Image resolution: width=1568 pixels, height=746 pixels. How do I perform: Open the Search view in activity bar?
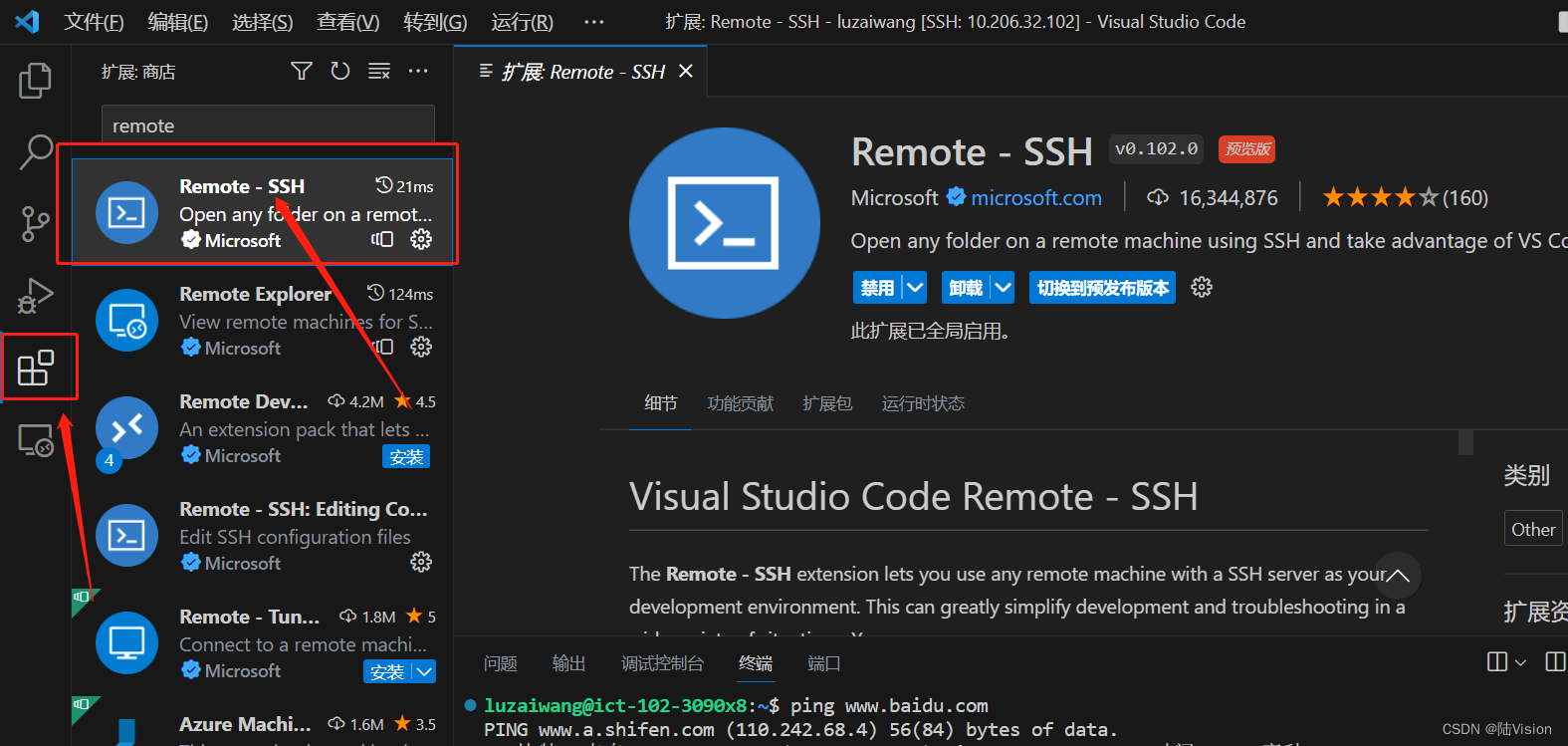[36, 152]
